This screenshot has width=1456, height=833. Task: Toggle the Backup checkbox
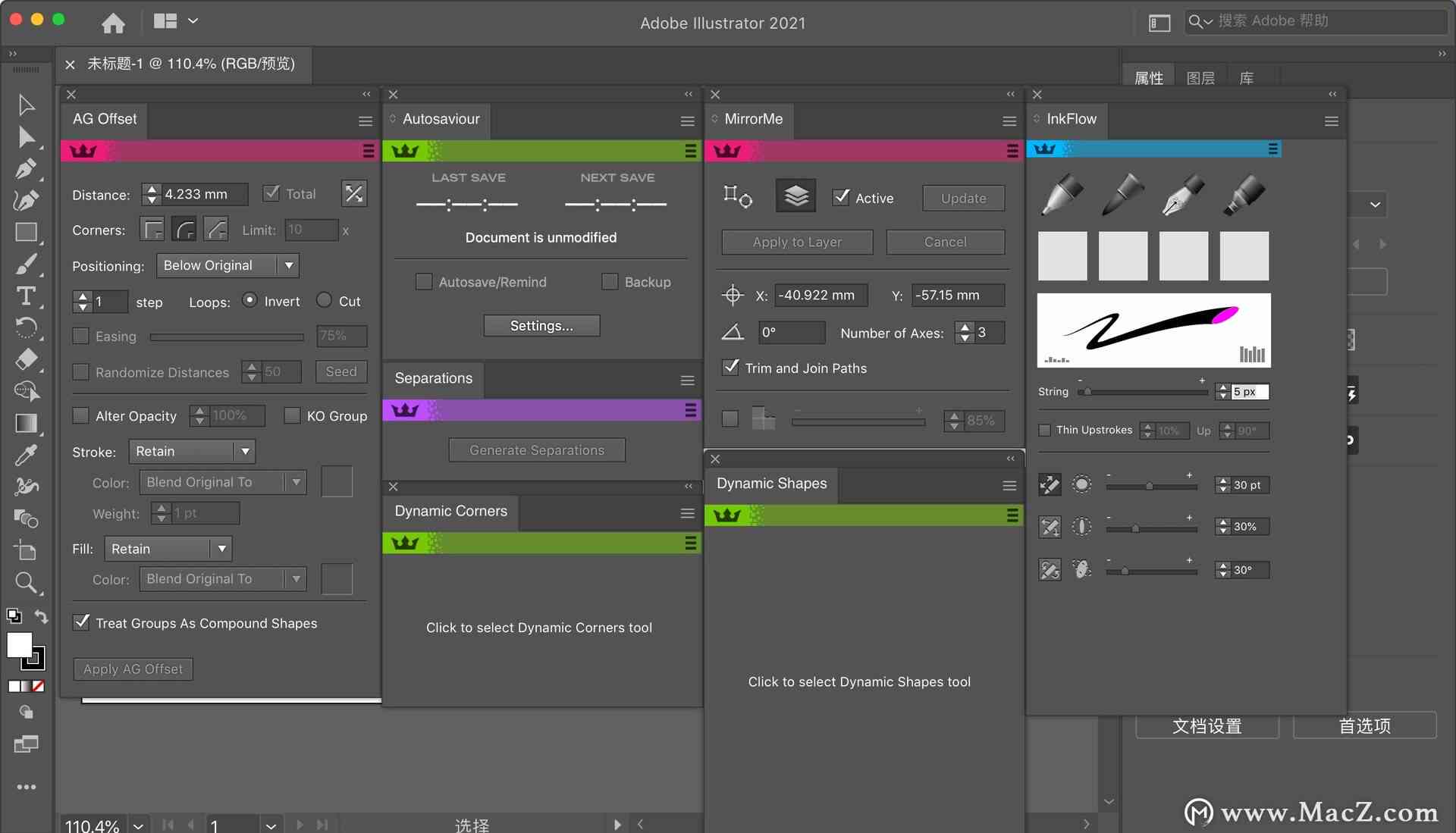[x=610, y=282]
